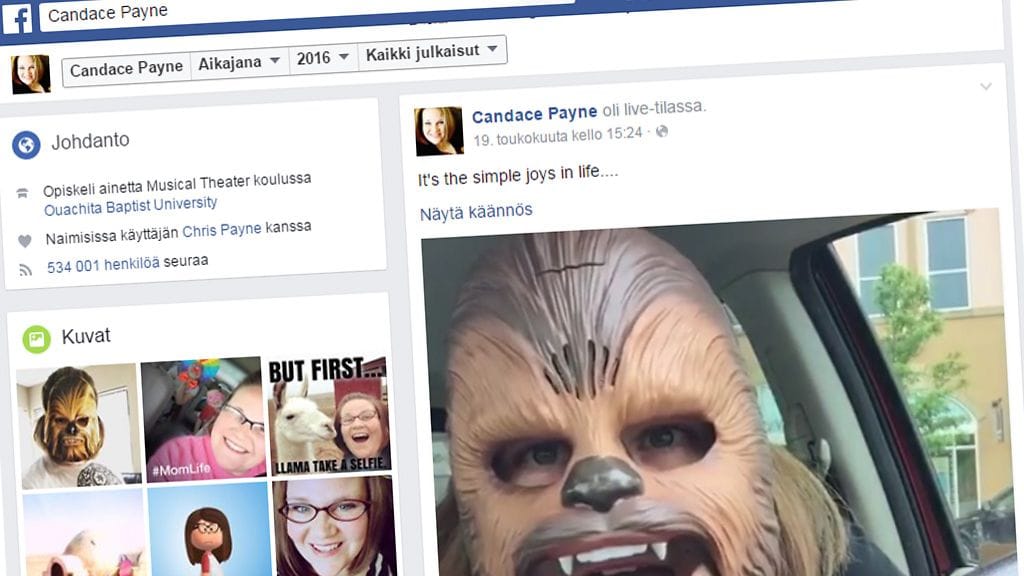Click the post privacy globe icon
Viewport: 1024px width, 576px height.
(661, 132)
